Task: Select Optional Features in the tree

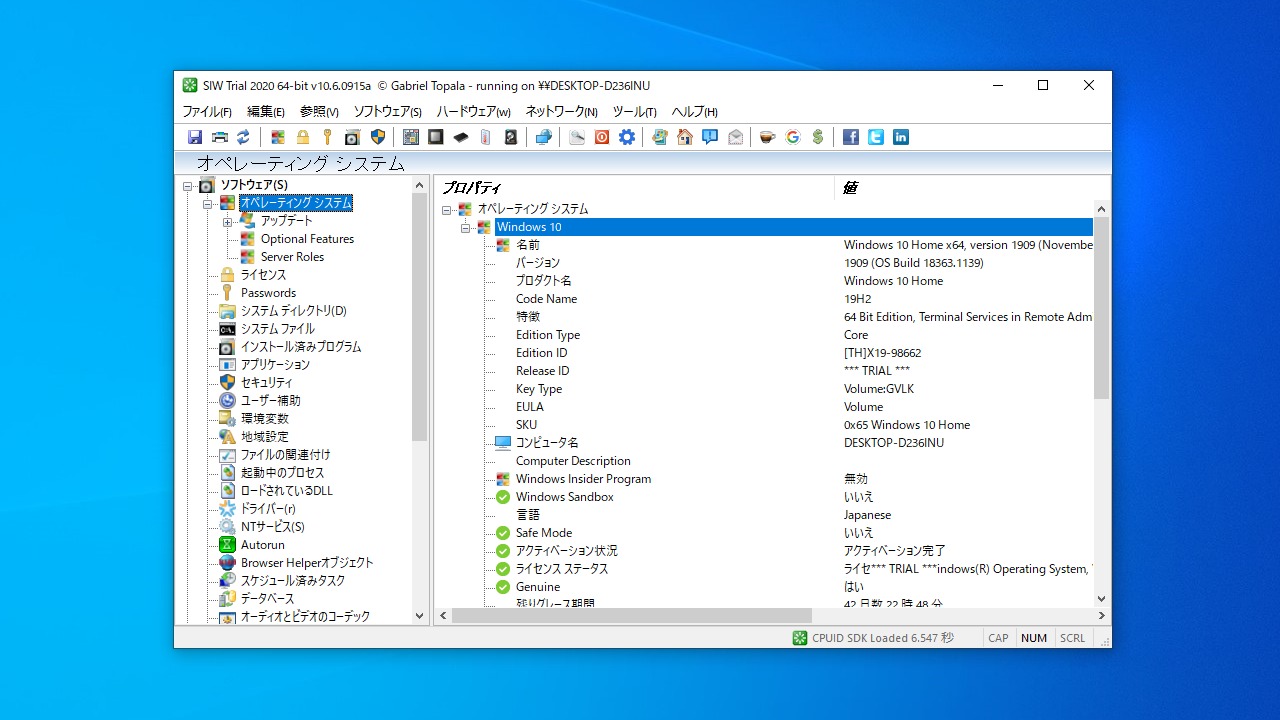Action: tap(307, 239)
